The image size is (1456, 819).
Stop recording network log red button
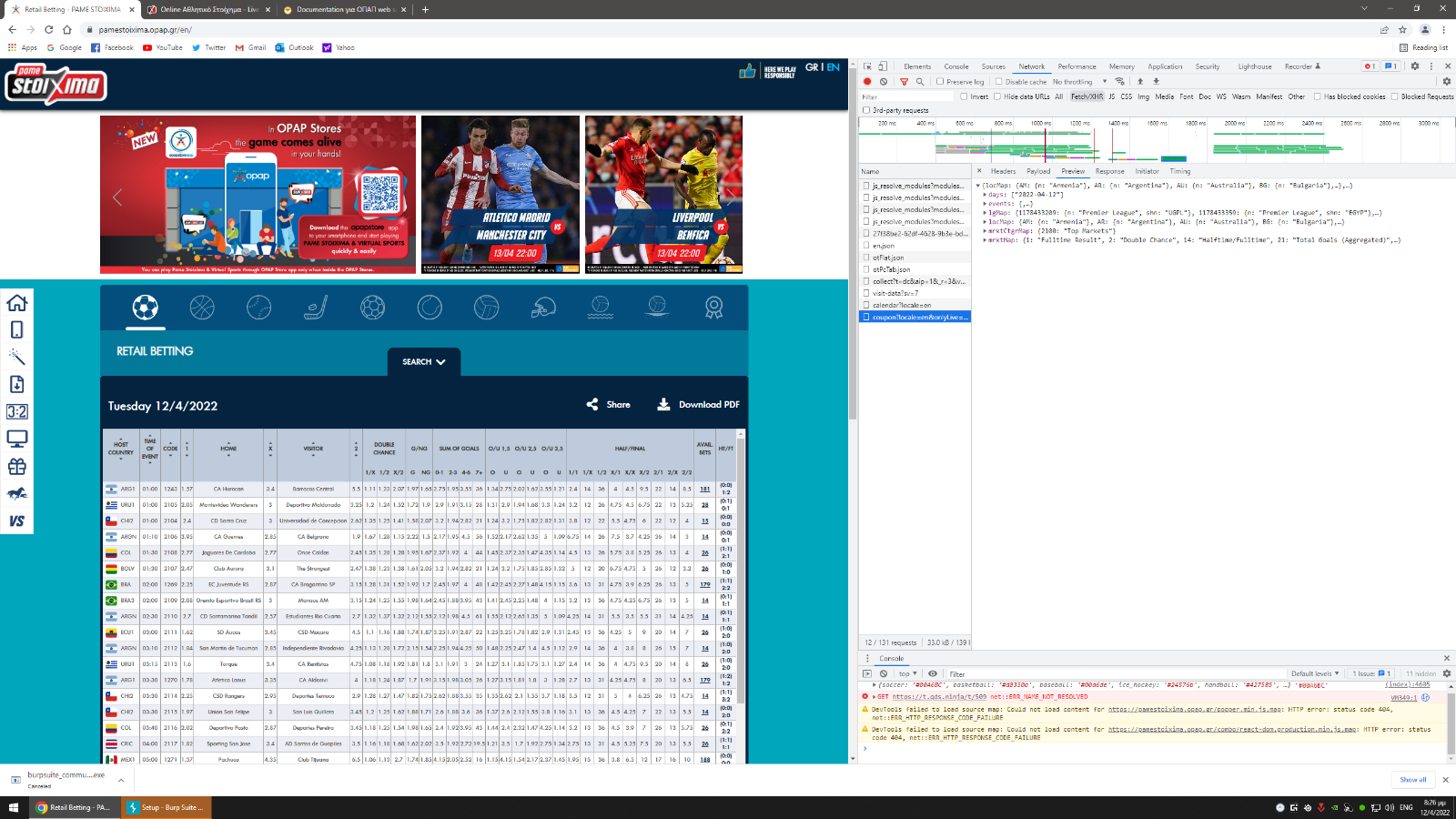click(x=867, y=81)
